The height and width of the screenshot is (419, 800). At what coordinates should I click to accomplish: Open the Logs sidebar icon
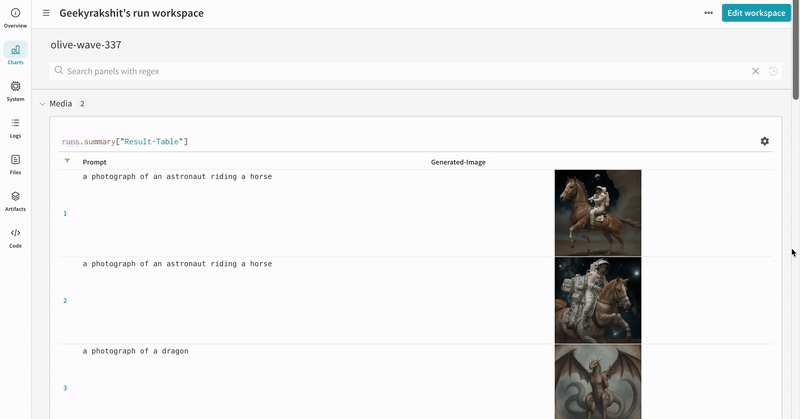tap(15, 127)
